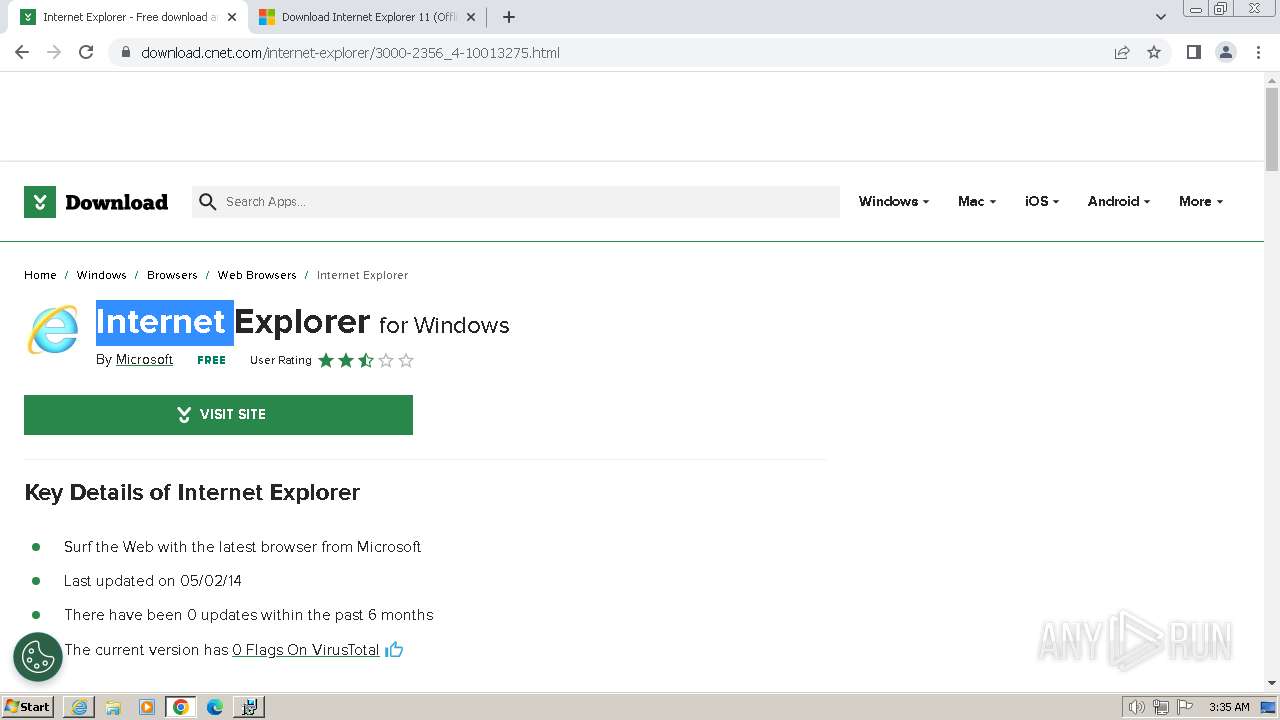Close the Internet Explorer CNET tab

tap(232, 17)
